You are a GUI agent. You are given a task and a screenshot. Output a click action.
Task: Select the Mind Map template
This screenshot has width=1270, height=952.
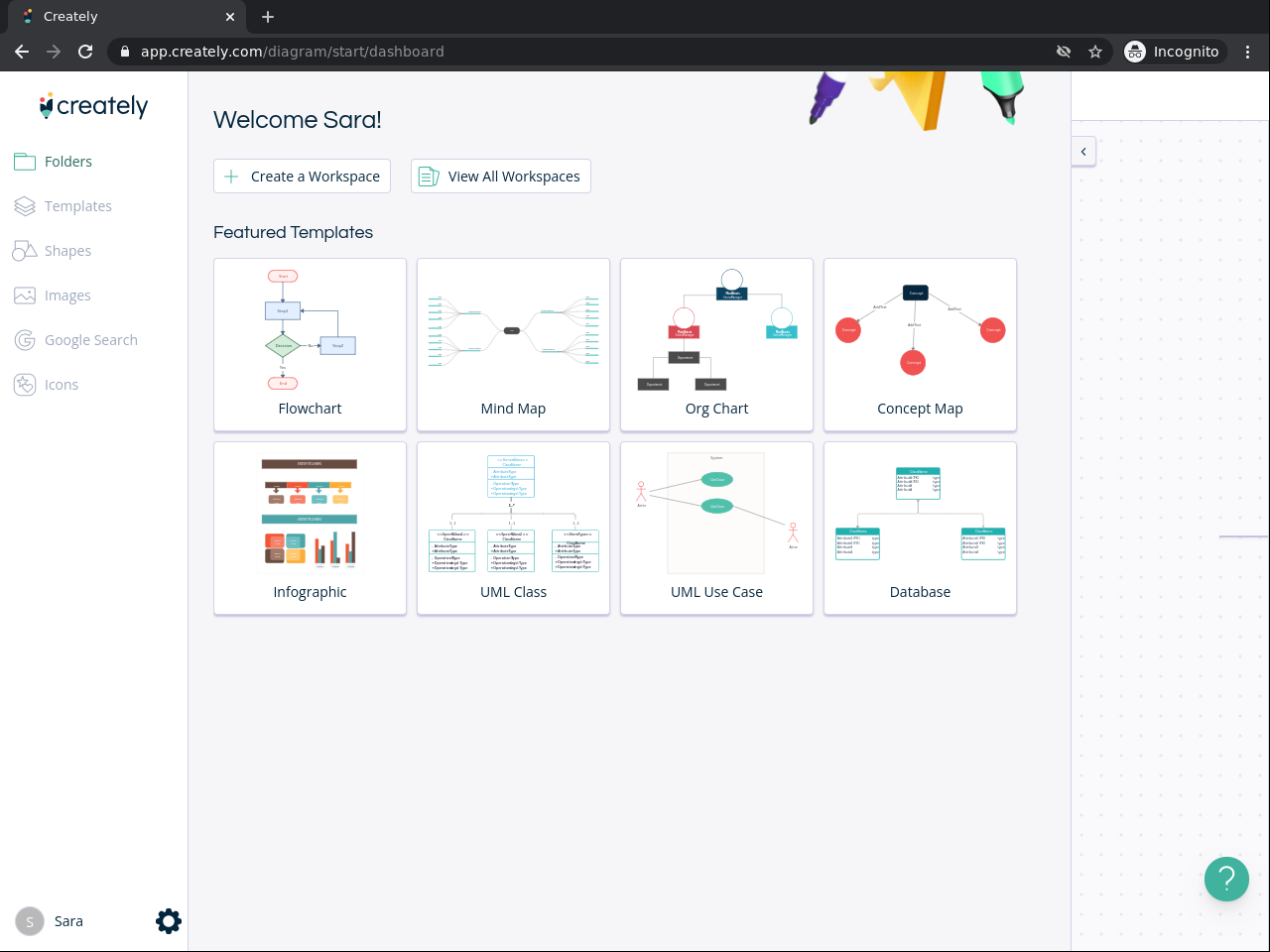tap(513, 345)
